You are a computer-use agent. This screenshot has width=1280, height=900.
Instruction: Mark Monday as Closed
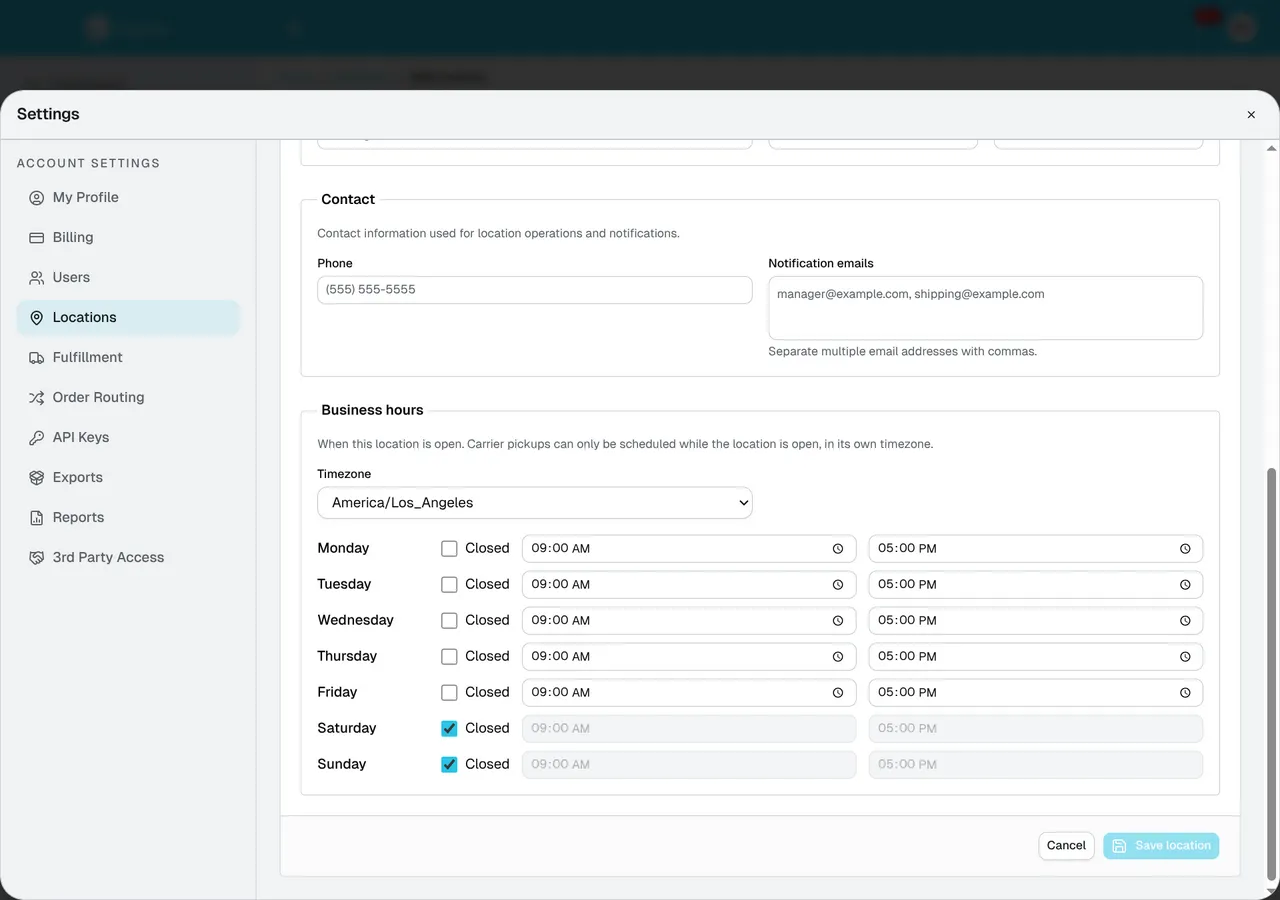tap(449, 549)
